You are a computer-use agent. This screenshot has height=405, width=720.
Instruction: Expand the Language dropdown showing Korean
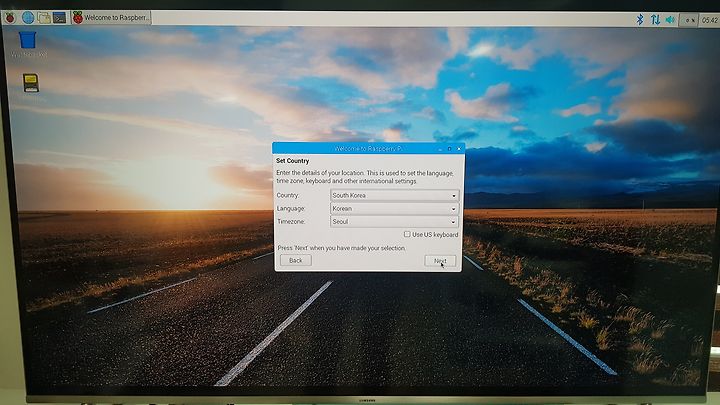click(394, 209)
